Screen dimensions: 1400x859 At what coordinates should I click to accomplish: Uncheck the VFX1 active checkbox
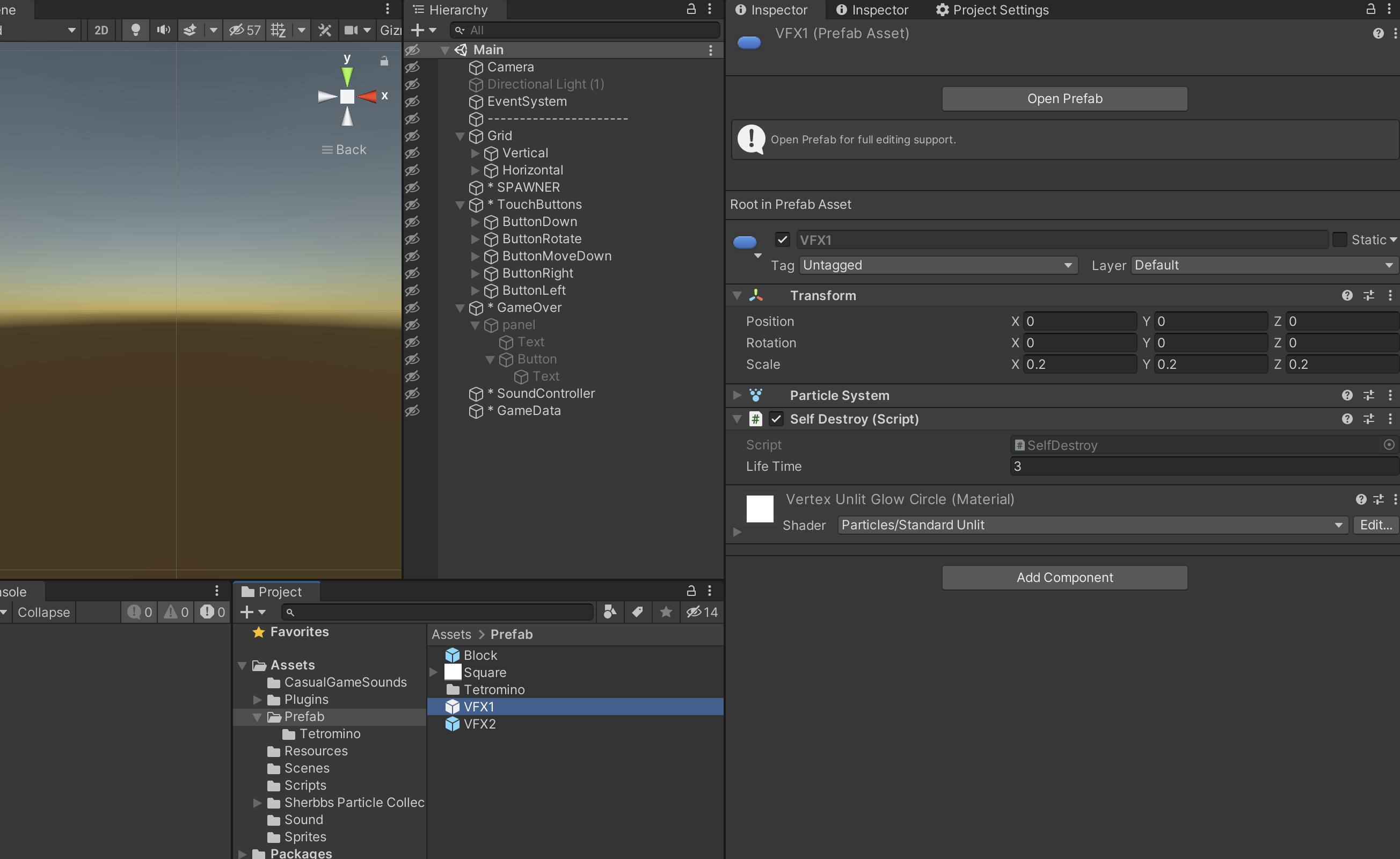click(x=782, y=240)
